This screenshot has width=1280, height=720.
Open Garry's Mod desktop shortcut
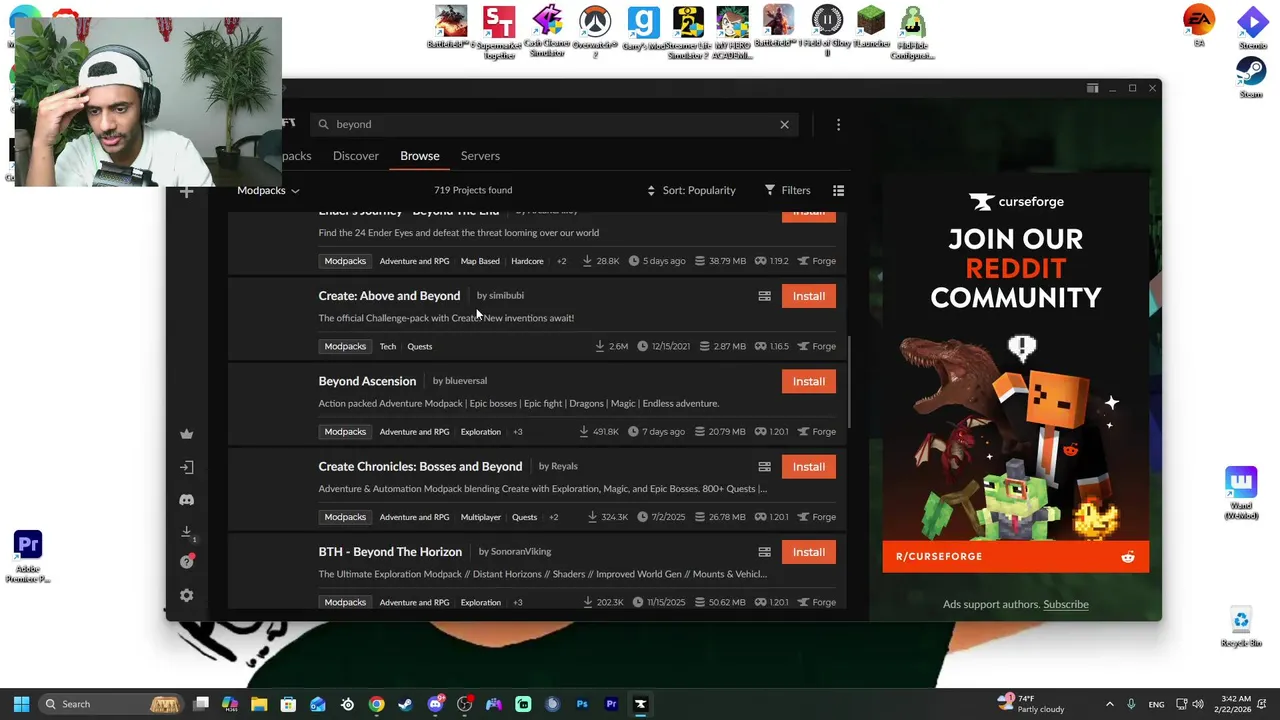(x=643, y=30)
